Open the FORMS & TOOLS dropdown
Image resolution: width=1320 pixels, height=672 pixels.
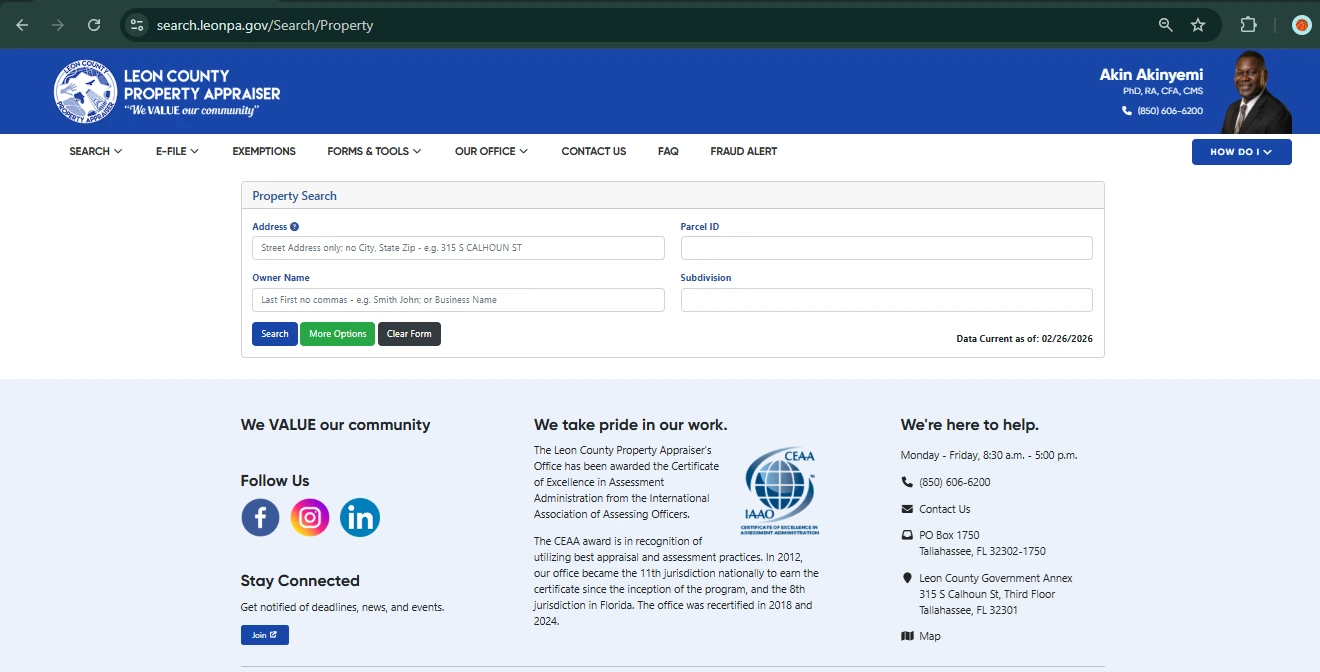click(x=374, y=151)
